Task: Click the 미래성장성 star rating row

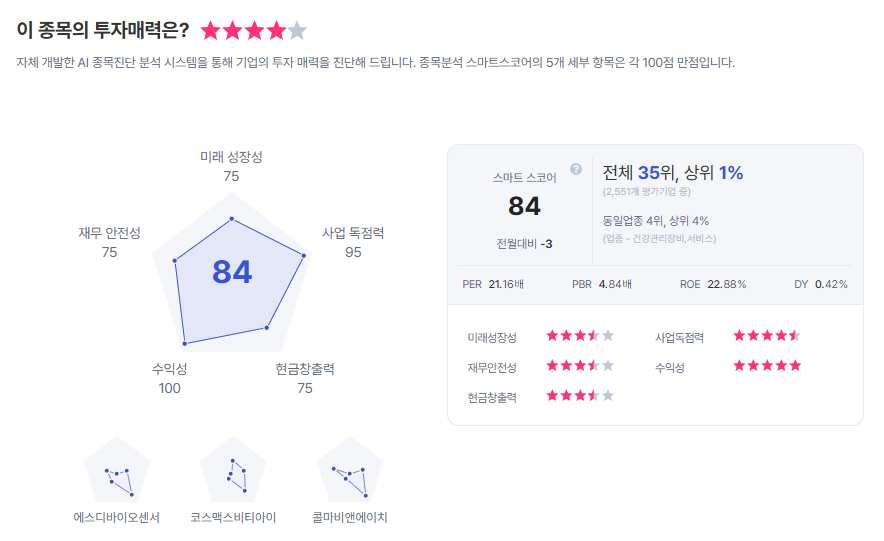Action: pos(580,336)
